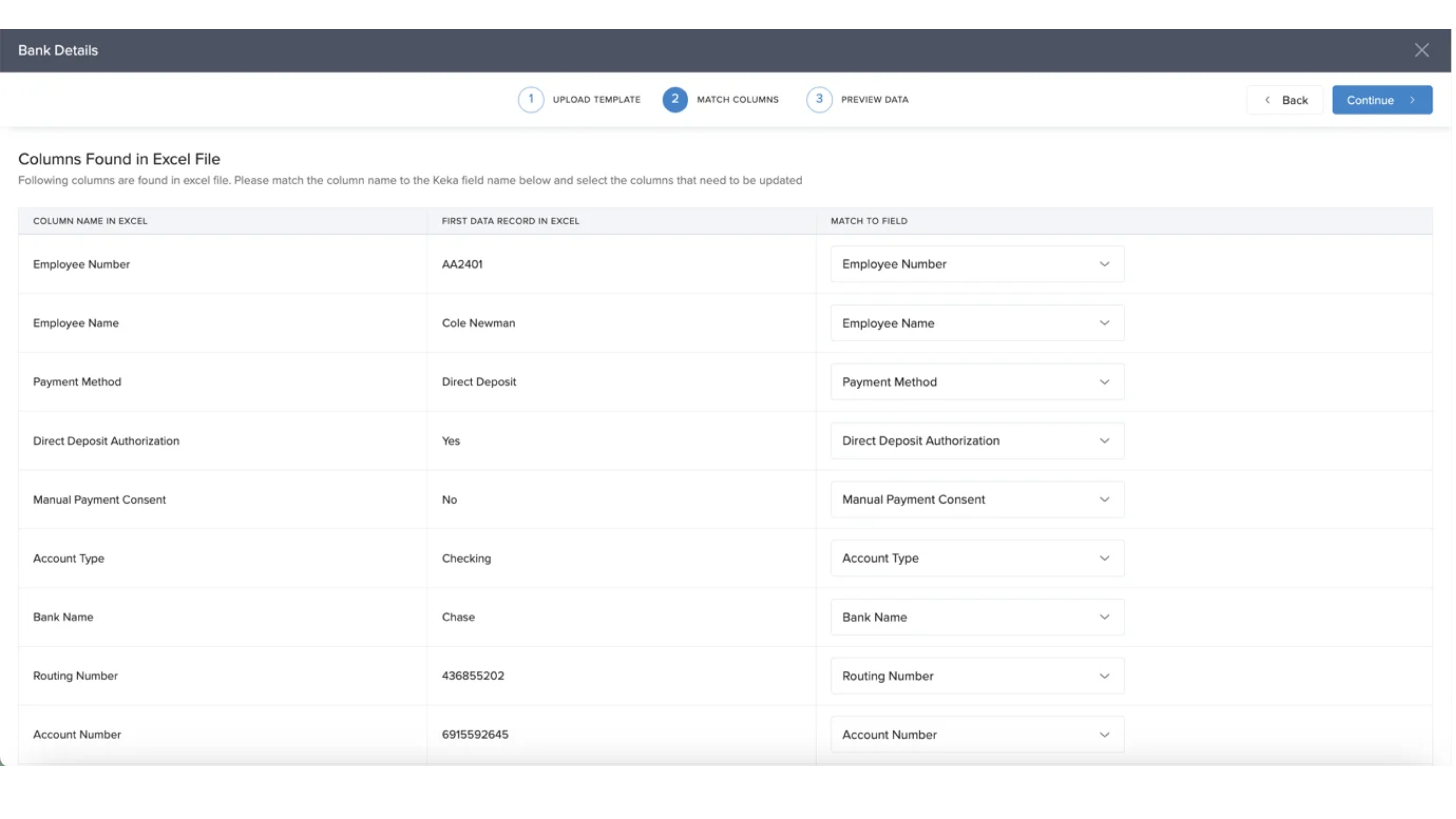Screen dimensions: 1456x819
Task: Click the Routing Number dropdown chevron
Action: click(1104, 676)
